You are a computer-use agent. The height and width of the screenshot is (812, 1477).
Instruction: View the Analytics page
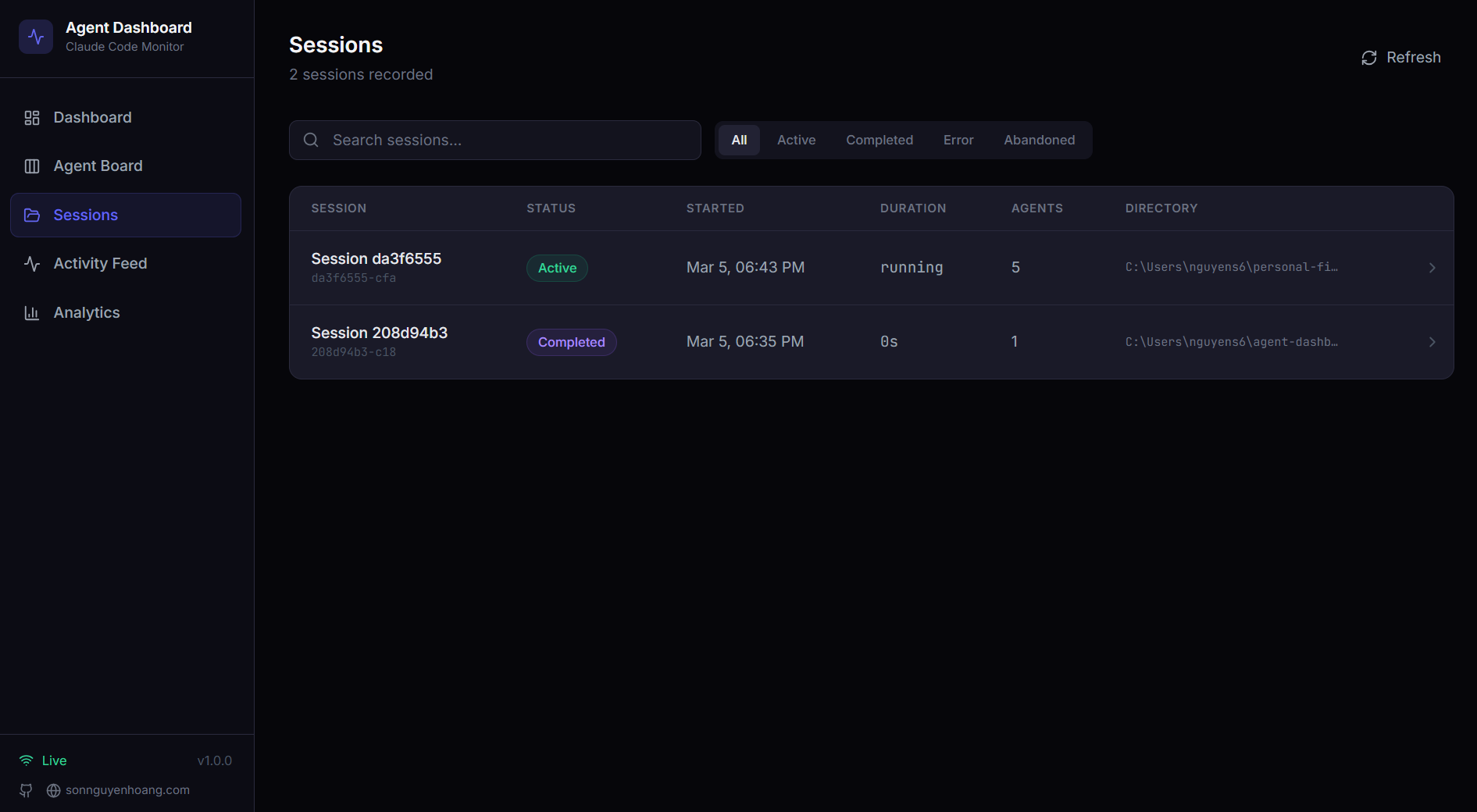pyautogui.click(x=86, y=312)
